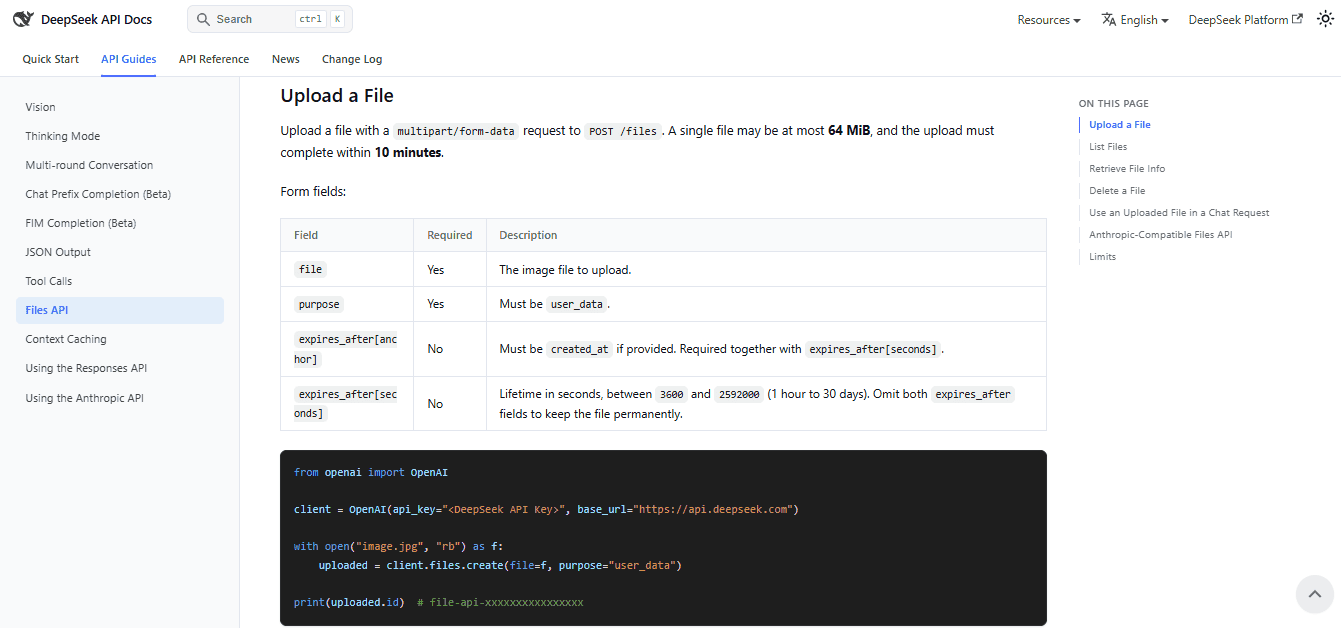Open Thinking Mode in the sidebar
The image size is (1341, 628).
120,136
